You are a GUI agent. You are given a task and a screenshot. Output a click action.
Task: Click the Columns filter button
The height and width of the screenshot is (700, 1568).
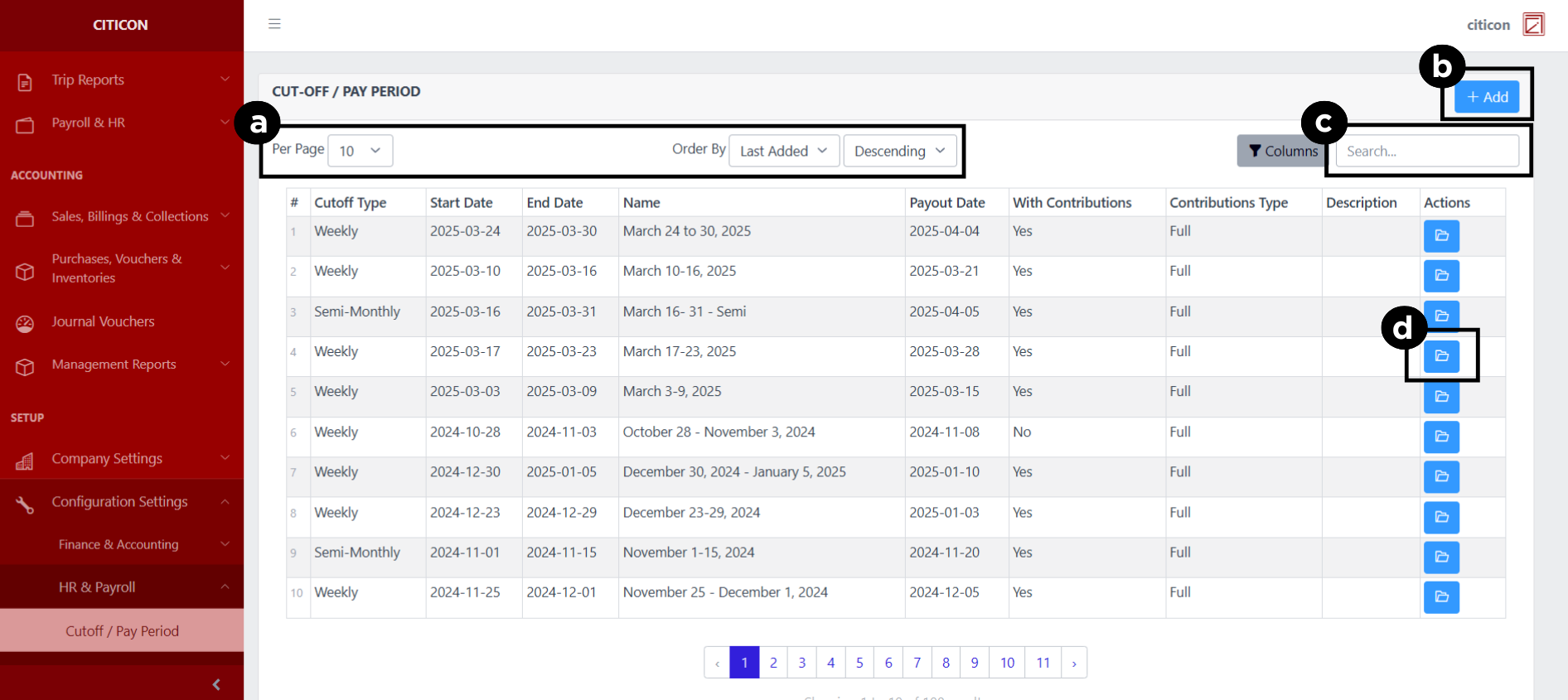1281,151
